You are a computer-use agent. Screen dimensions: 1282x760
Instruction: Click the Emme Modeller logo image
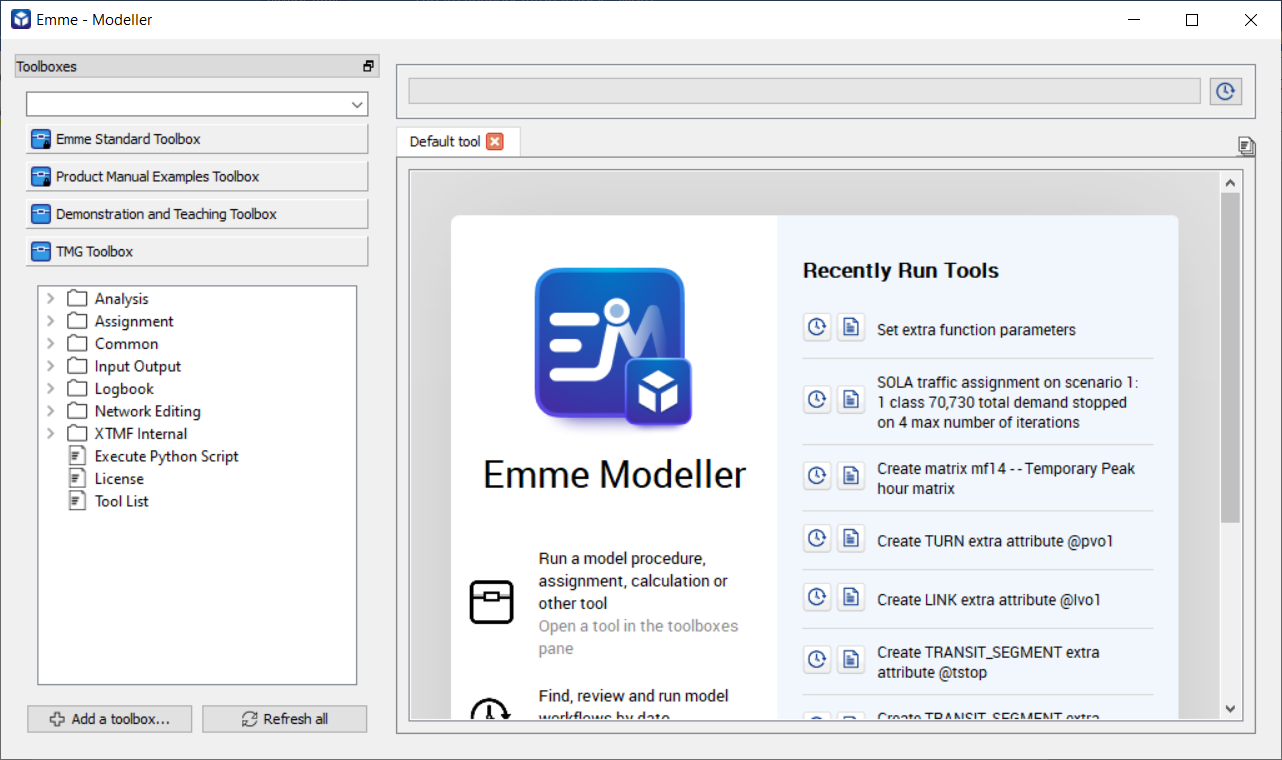click(x=613, y=346)
